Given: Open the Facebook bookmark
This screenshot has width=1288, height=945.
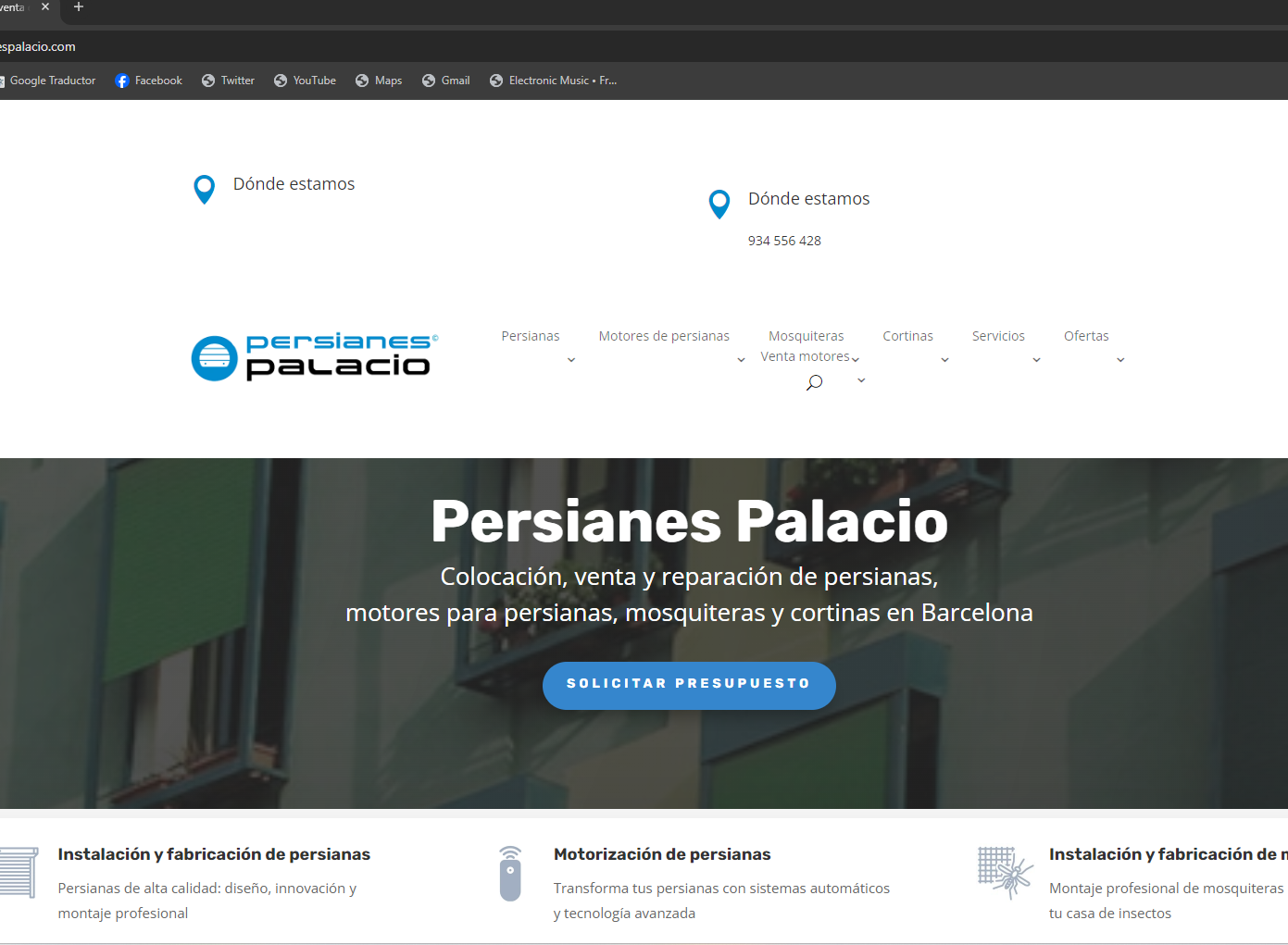Looking at the screenshot, I should (x=149, y=81).
